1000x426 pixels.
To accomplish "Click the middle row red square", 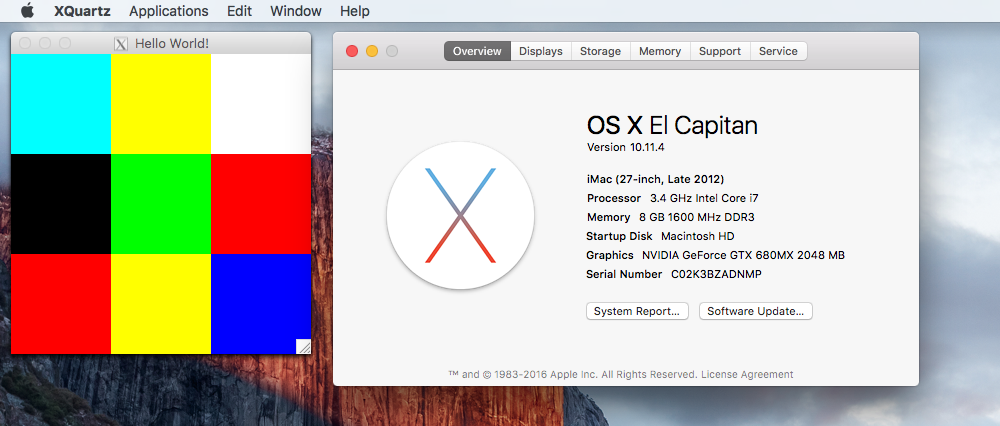I will (x=261, y=204).
